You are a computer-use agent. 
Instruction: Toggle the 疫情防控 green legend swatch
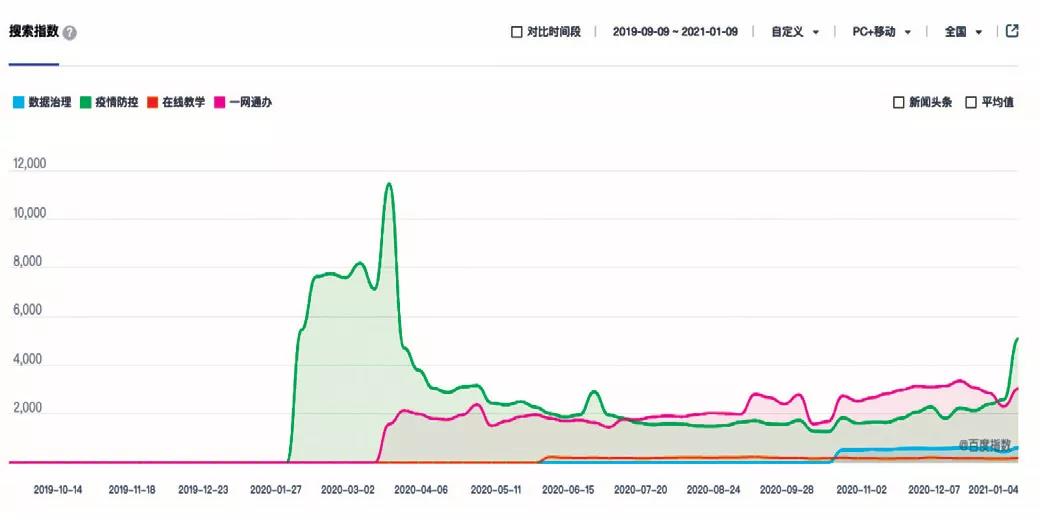(85, 102)
